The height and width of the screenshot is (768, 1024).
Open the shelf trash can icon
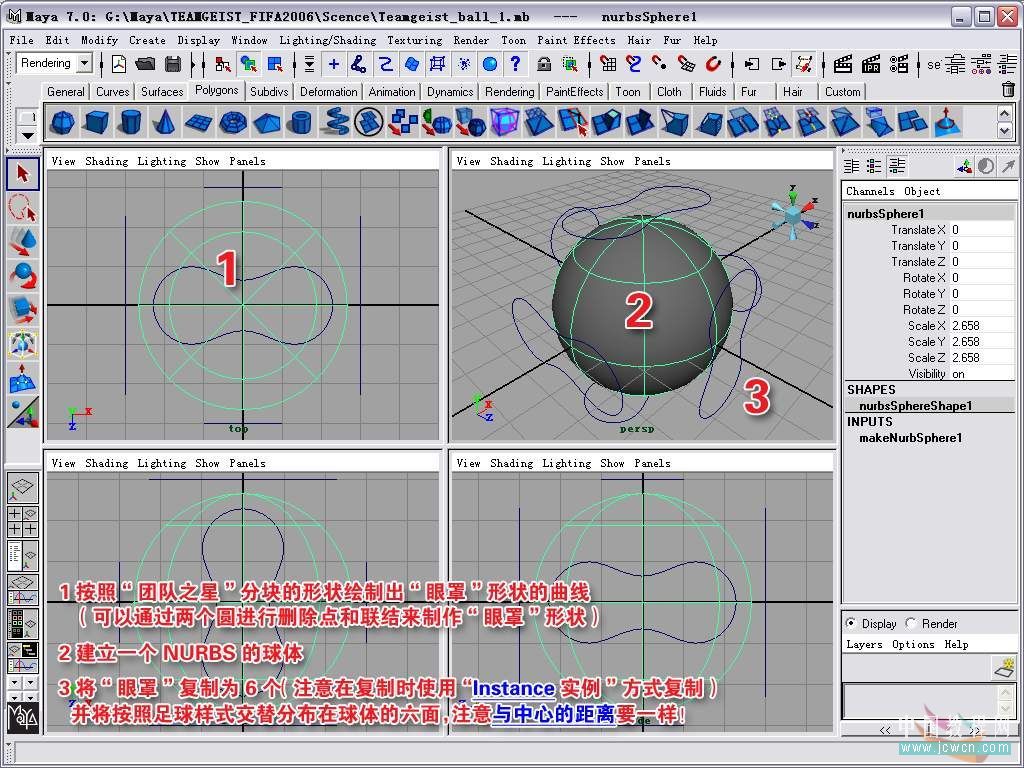(1008, 89)
